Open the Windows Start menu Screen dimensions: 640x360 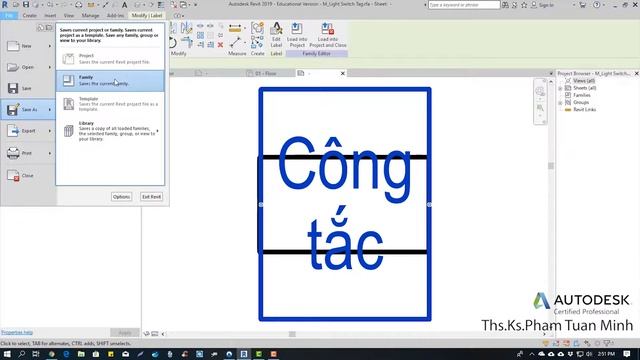[7, 354]
